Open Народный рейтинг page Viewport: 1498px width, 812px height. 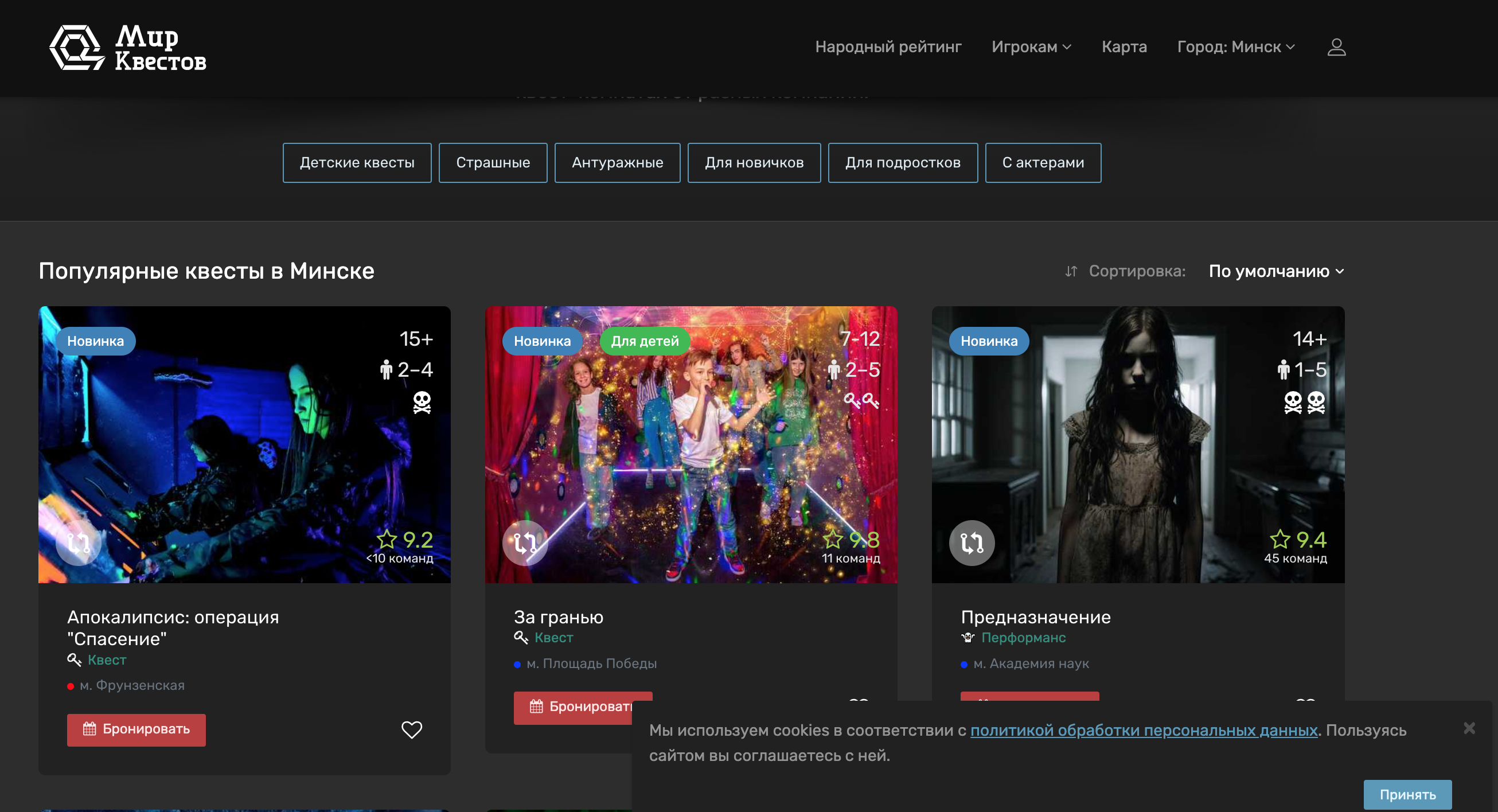[x=888, y=47]
